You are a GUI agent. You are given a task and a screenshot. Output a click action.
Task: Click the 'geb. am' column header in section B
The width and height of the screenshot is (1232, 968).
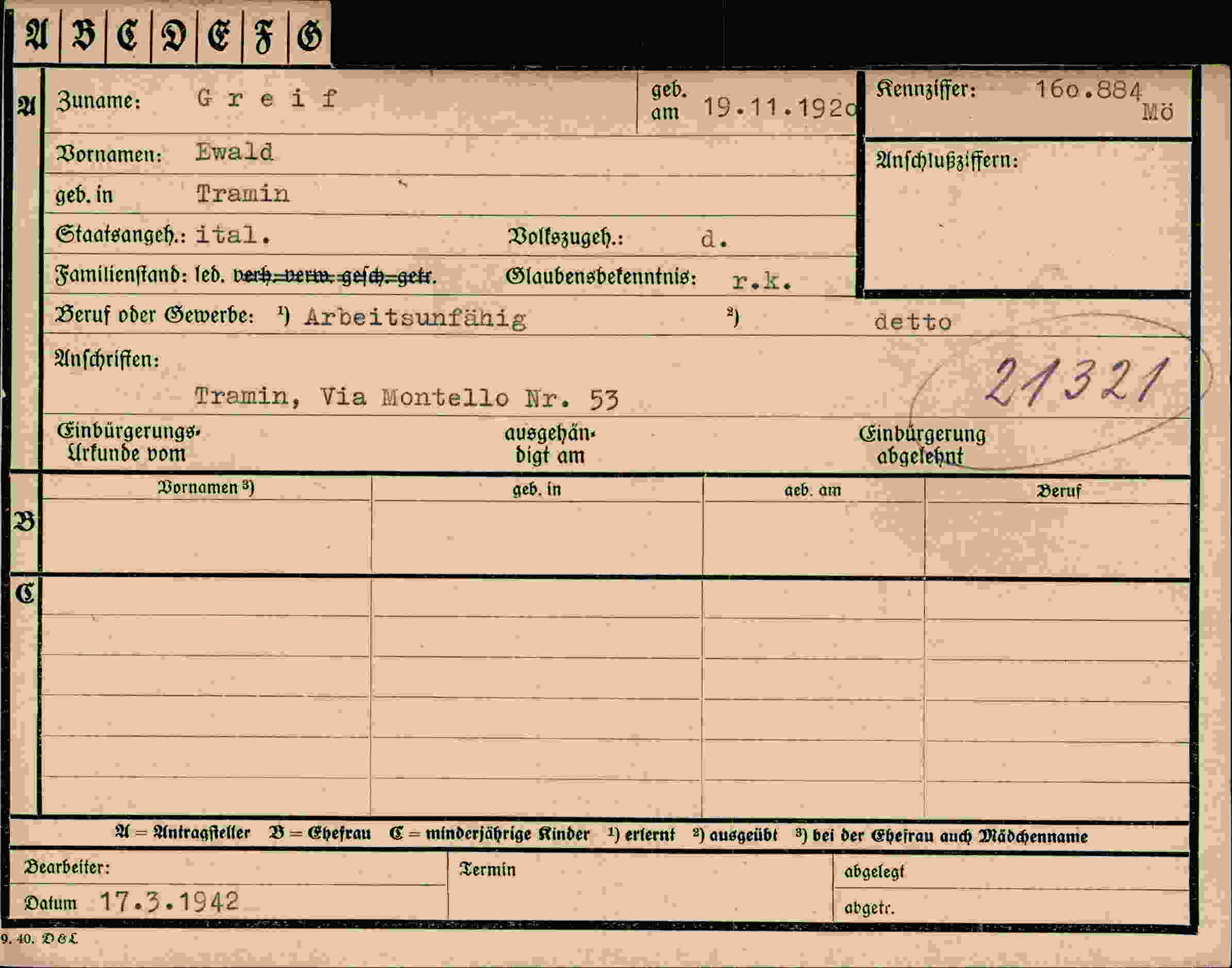tap(812, 490)
